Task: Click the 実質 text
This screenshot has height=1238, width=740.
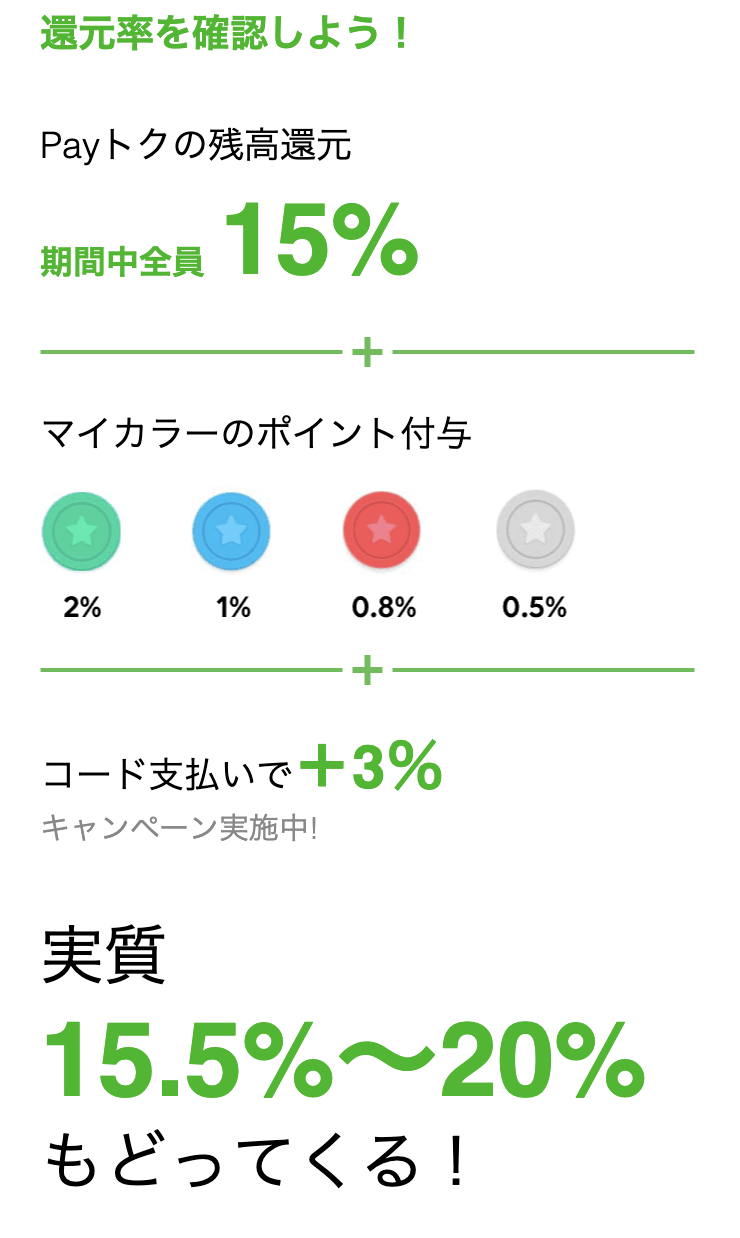Action: tap(103, 954)
